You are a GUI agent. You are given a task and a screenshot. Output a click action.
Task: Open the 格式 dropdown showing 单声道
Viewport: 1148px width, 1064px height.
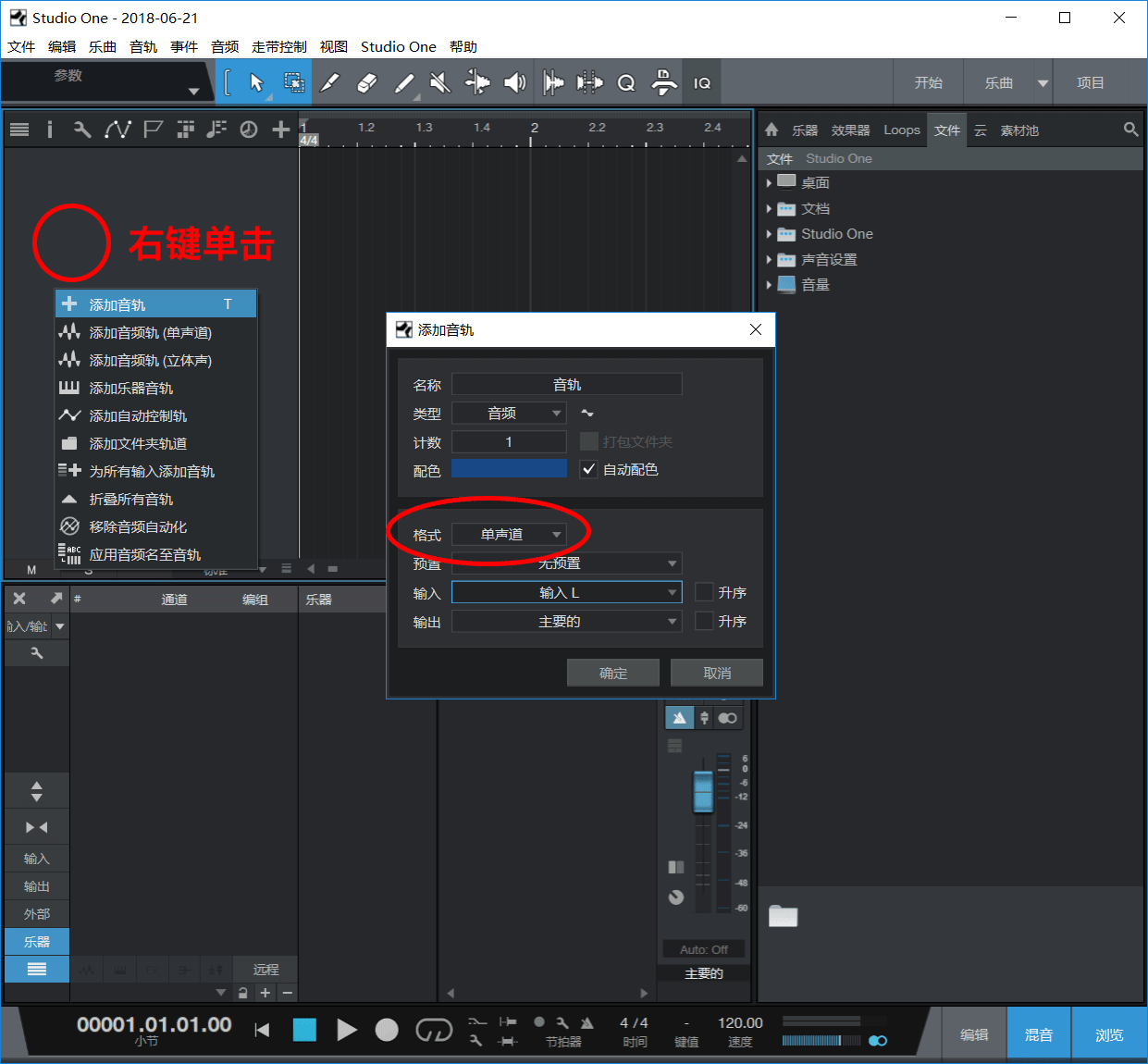click(x=509, y=534)
